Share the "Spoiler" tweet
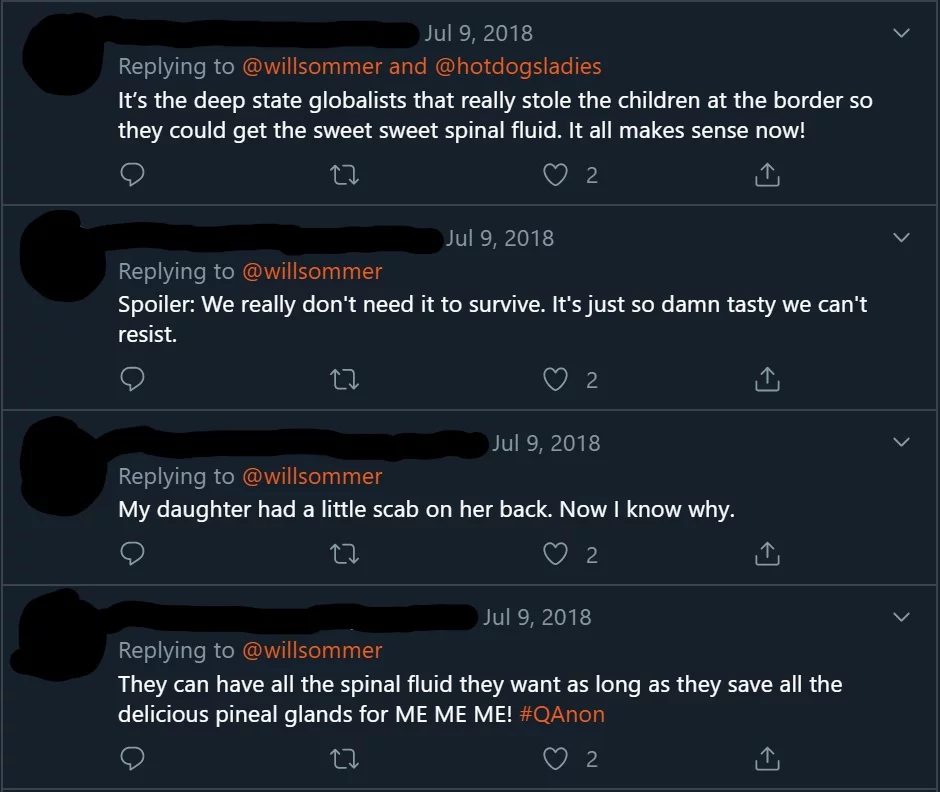The width and height of the screenshot is (940, 792). click(766, 380)
